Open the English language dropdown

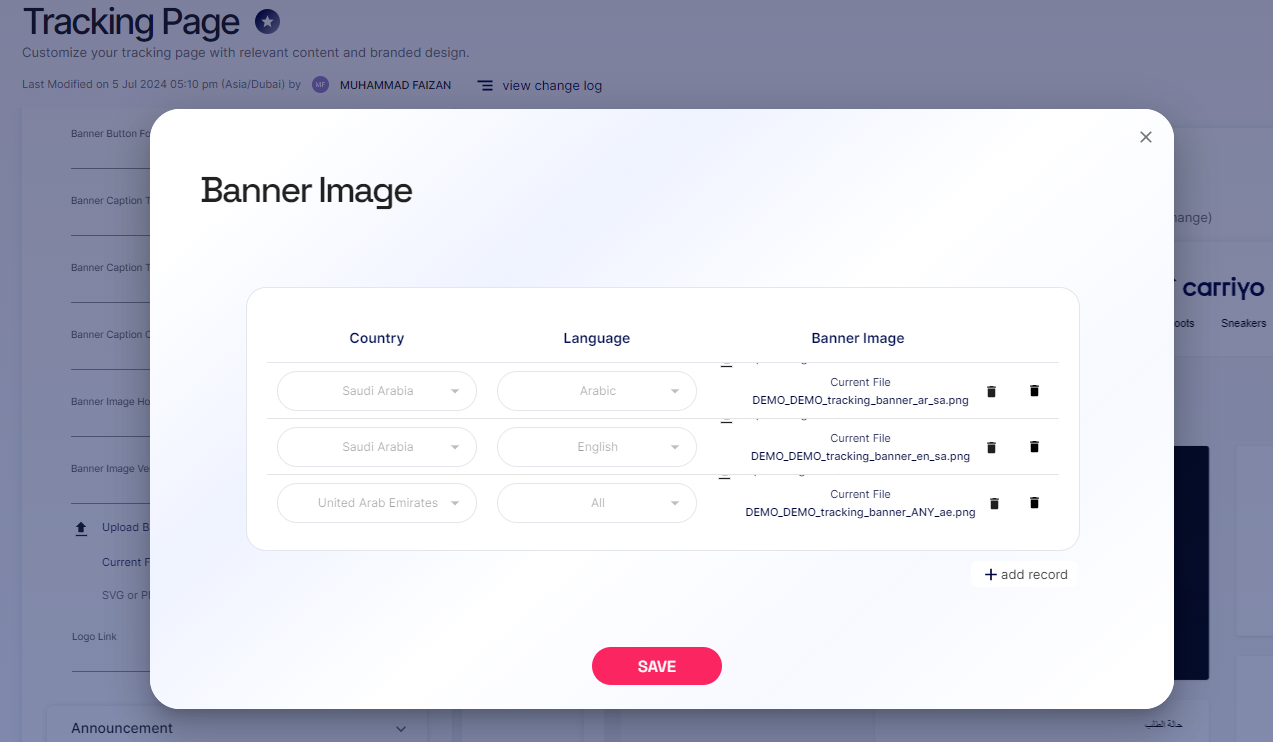[x=597, y=447]
